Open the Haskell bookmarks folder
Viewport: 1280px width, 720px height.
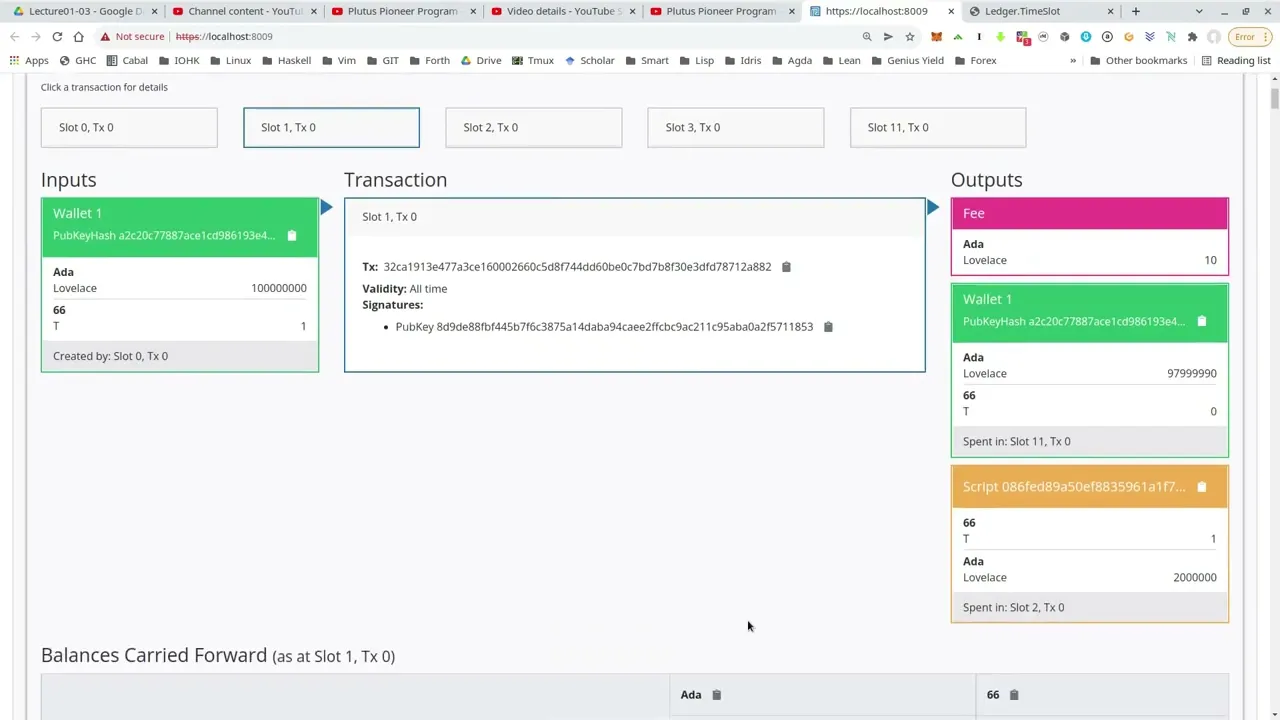coord(286,61)
